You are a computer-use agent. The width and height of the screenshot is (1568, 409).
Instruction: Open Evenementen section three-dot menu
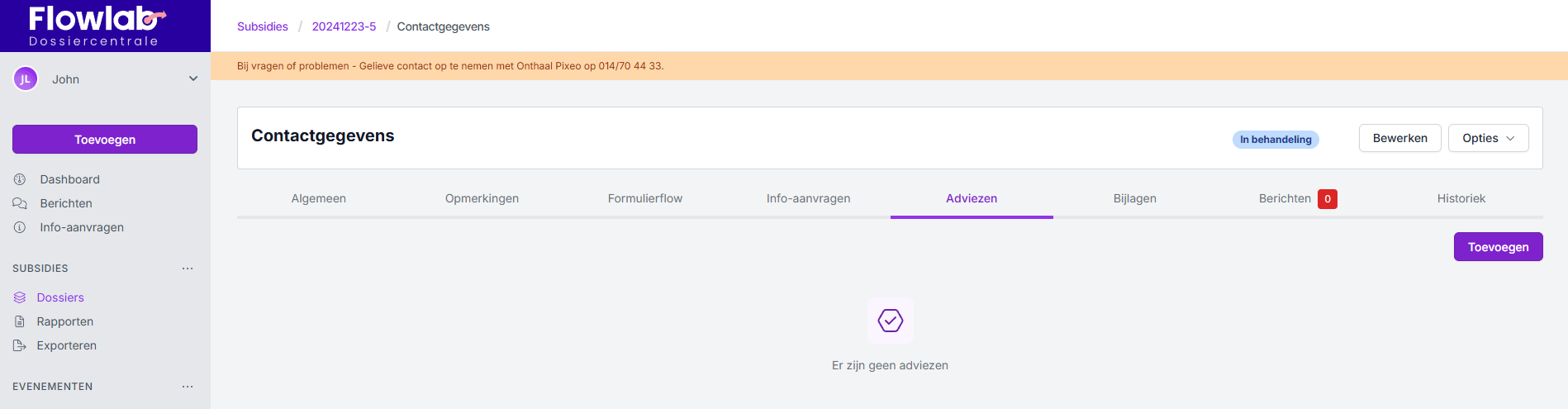pyautogui.click(x=188, y=387)
